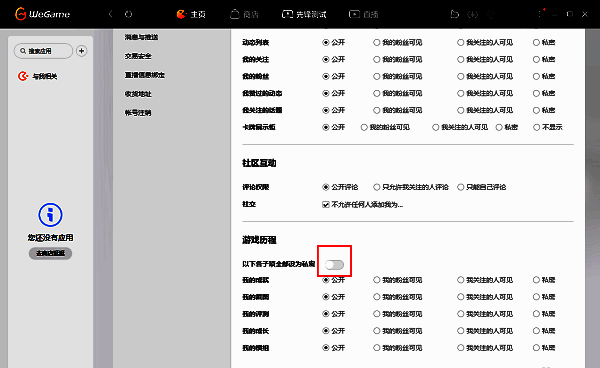Uncheck 不允许任何人添加我为... checkbox
600x368 pixels.
tap(326, 205)
